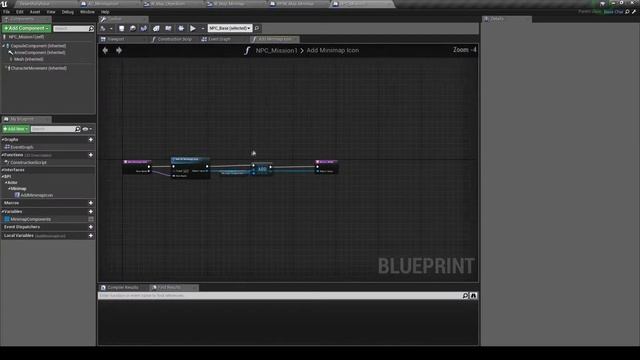Click the magnifier next to the debug object

[257, 28]
